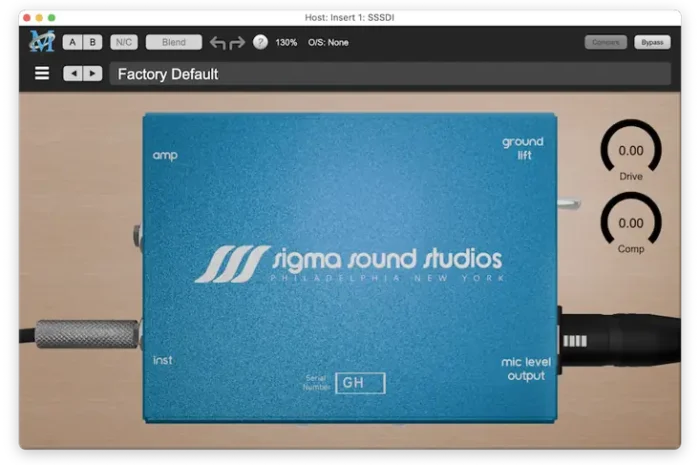
Task: Go to the previous preset arrow
Action: coord(73,73)
